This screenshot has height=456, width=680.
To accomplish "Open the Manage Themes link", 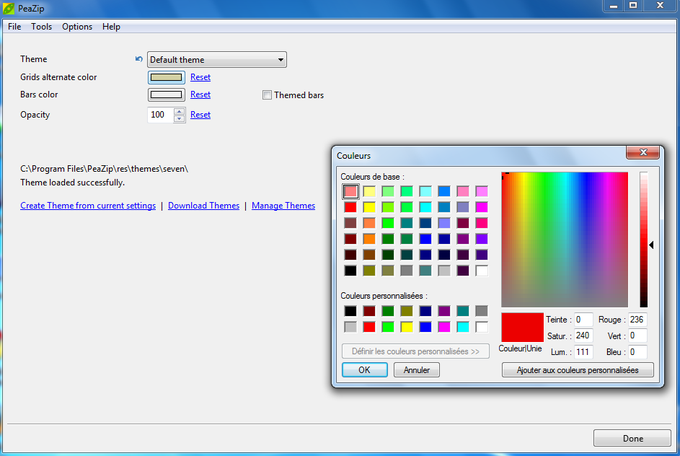I will coord(283,205).
